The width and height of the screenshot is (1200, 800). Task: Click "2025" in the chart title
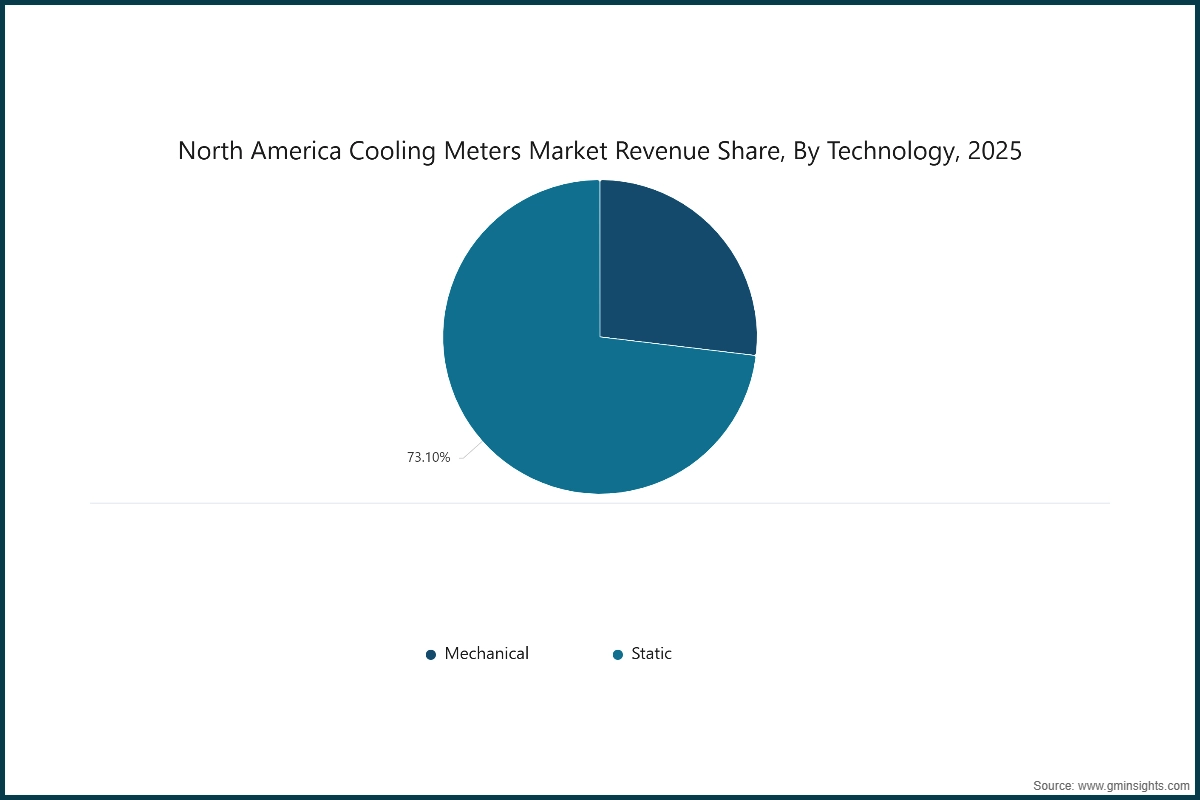coord(995,151)
